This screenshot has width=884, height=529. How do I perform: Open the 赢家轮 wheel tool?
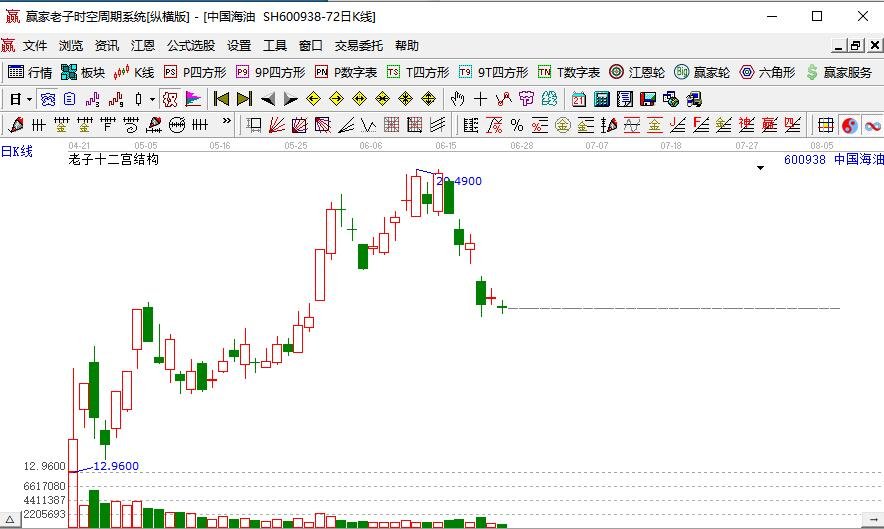pyautogui.click(x=702, y=72)
